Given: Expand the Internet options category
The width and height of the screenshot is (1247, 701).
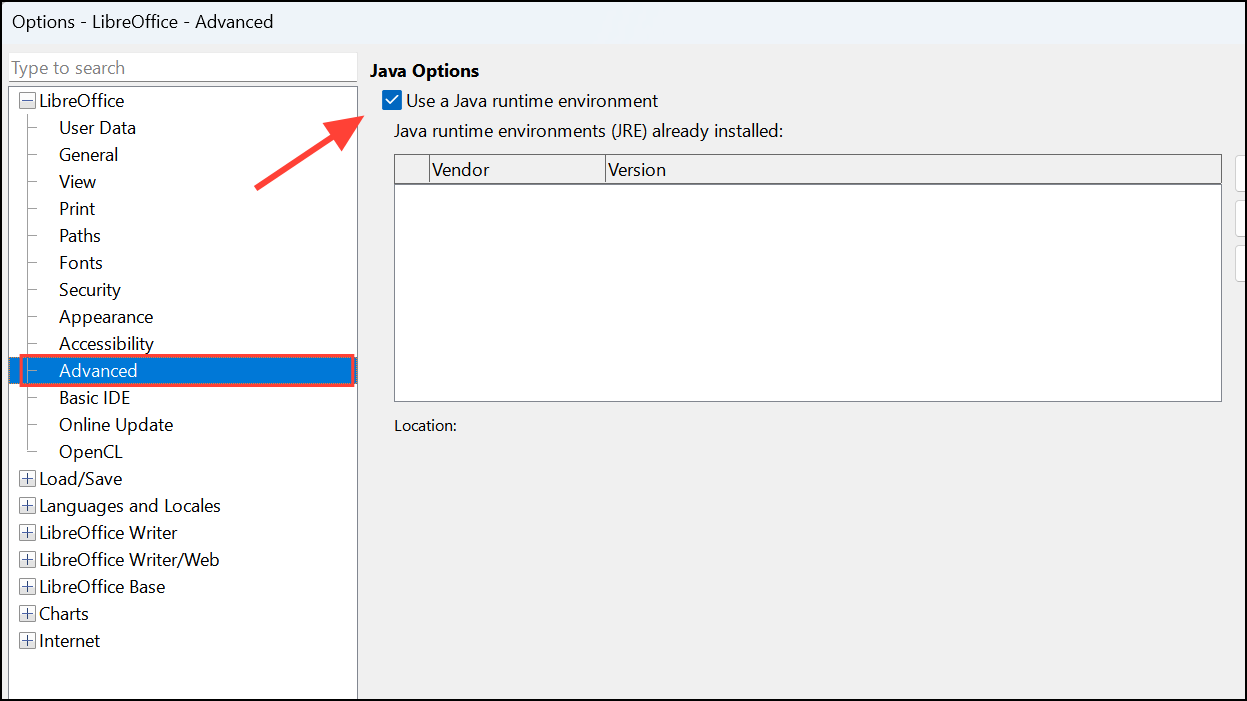Looking at the screenshot, I should point(27,640).
